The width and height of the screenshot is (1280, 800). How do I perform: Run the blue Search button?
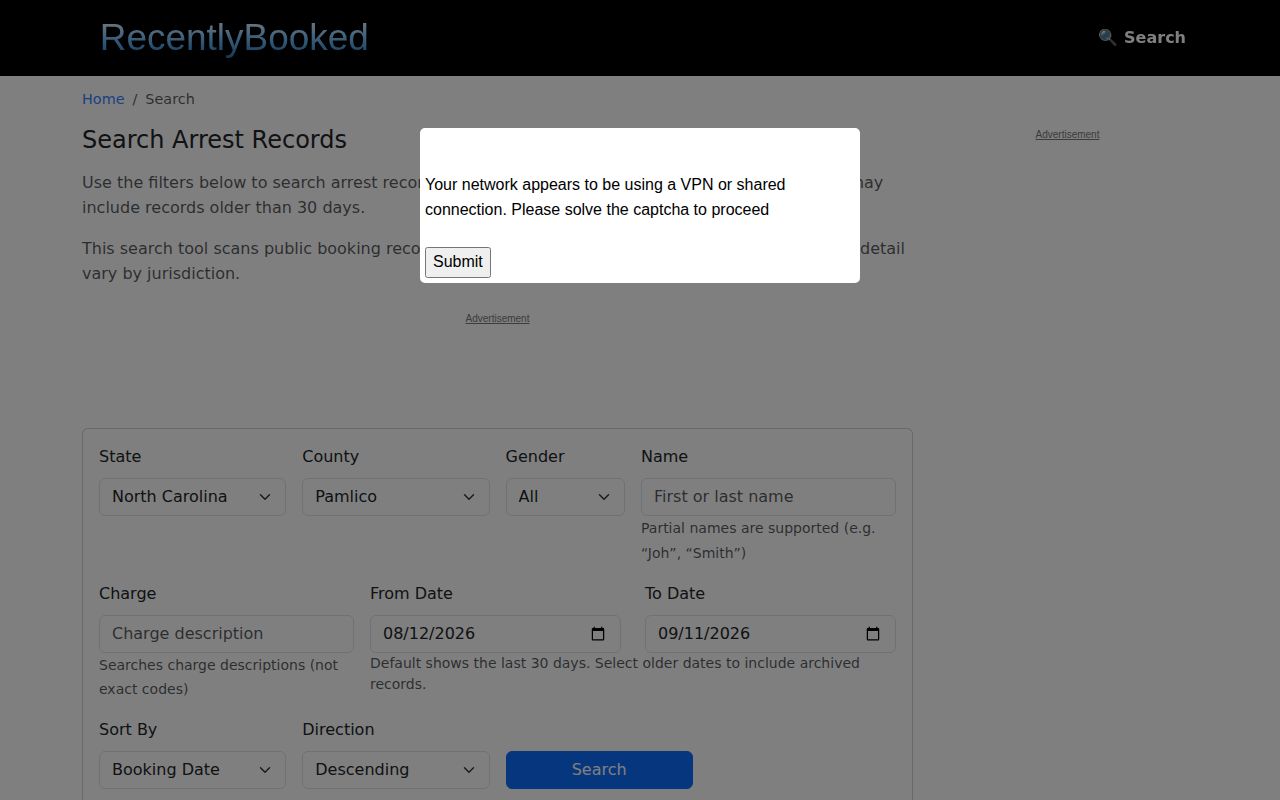(599, 770)
